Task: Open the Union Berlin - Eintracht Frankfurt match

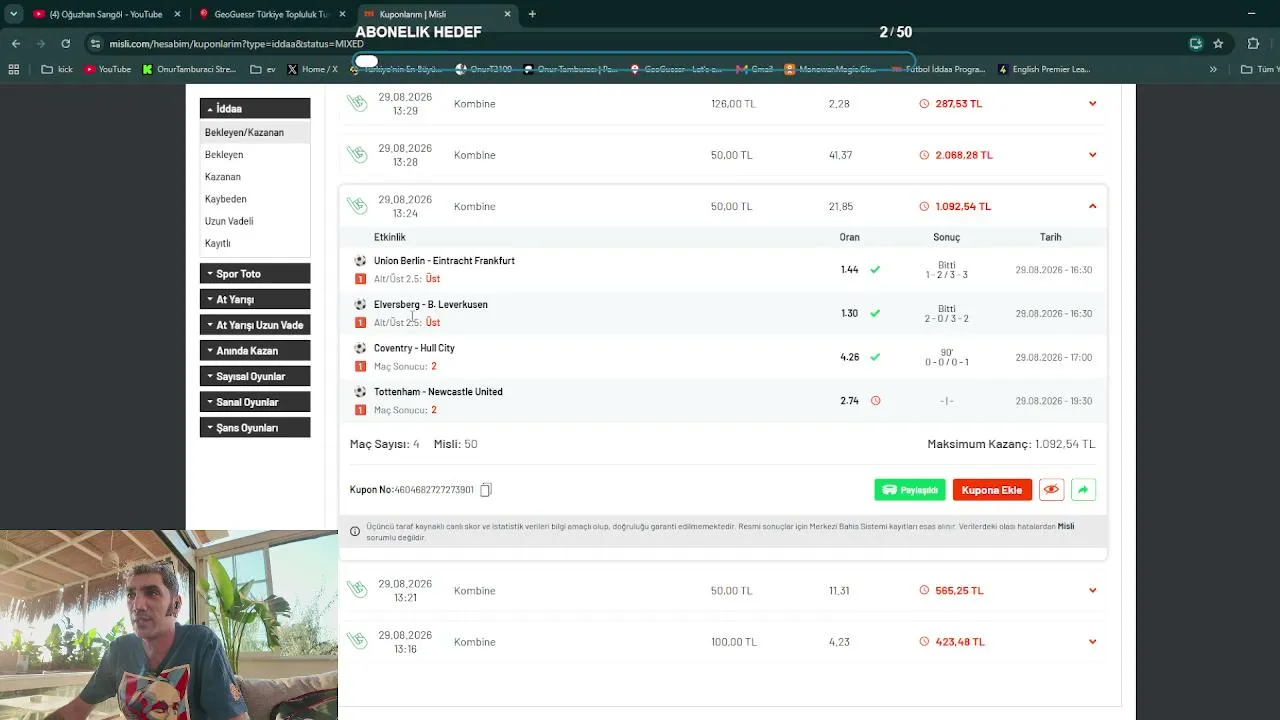Action: click(444, 261)
